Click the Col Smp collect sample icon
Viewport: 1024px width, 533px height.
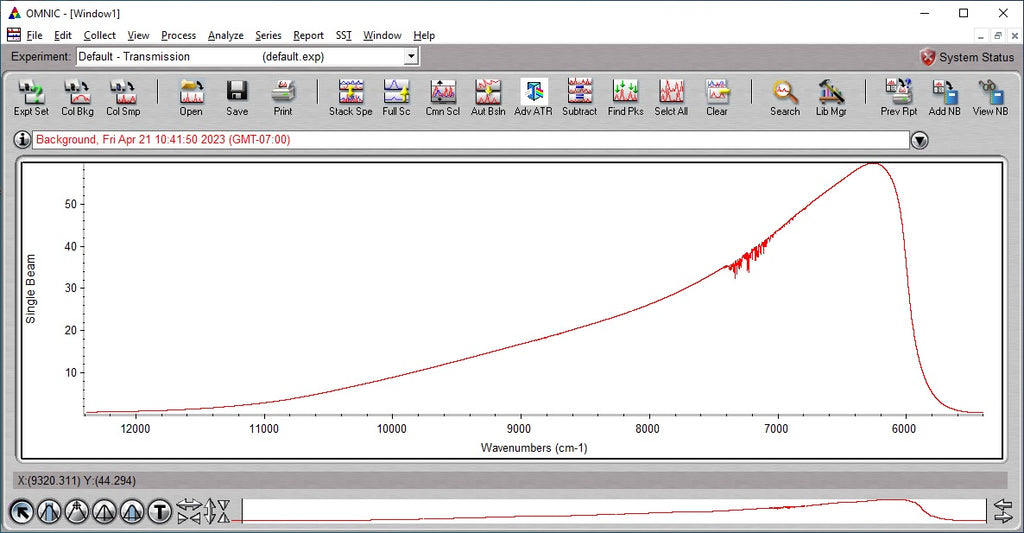123,97
